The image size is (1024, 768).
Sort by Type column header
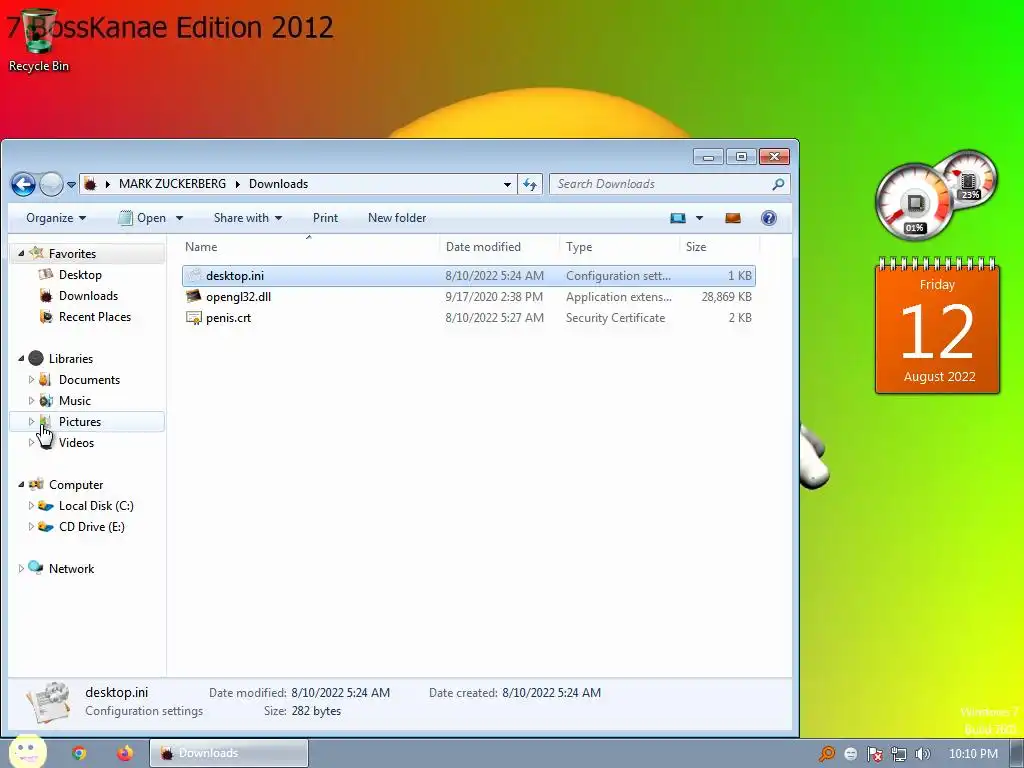coord(620,247)
